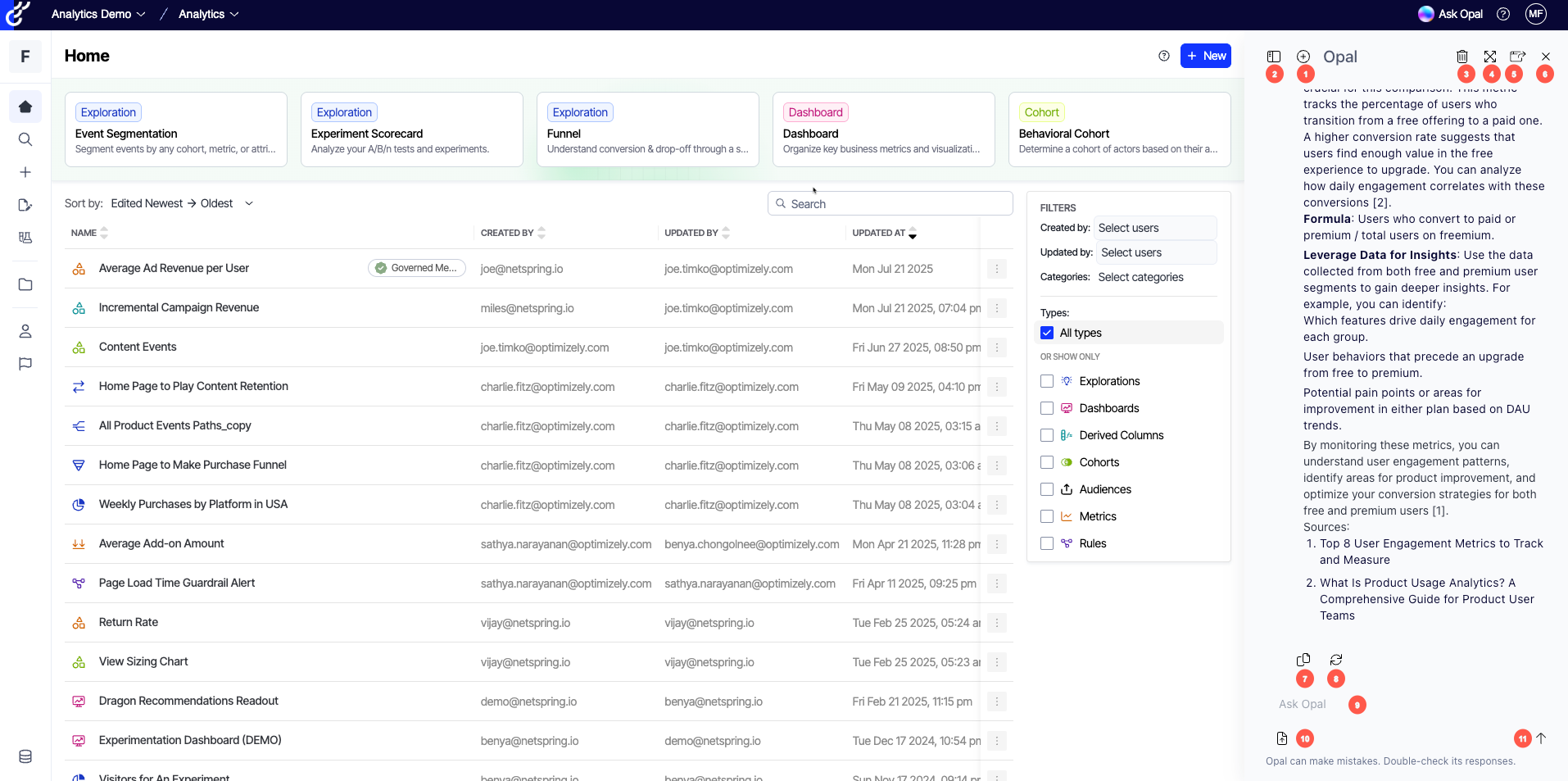
Task: Start a new Opal chat with plus icon
Action: (x=1303, y=56)
